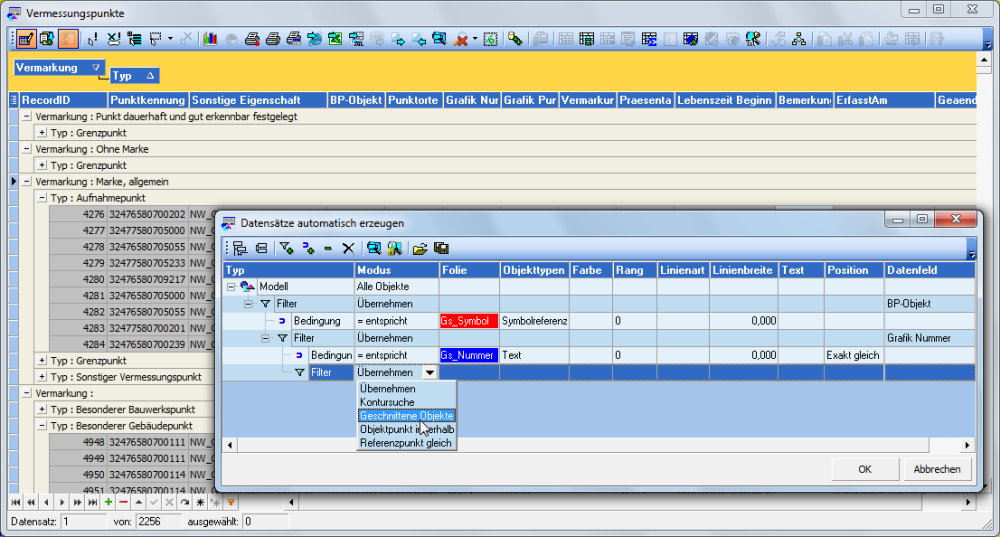Collapse the Modell tree node

(x=231, y=287)
